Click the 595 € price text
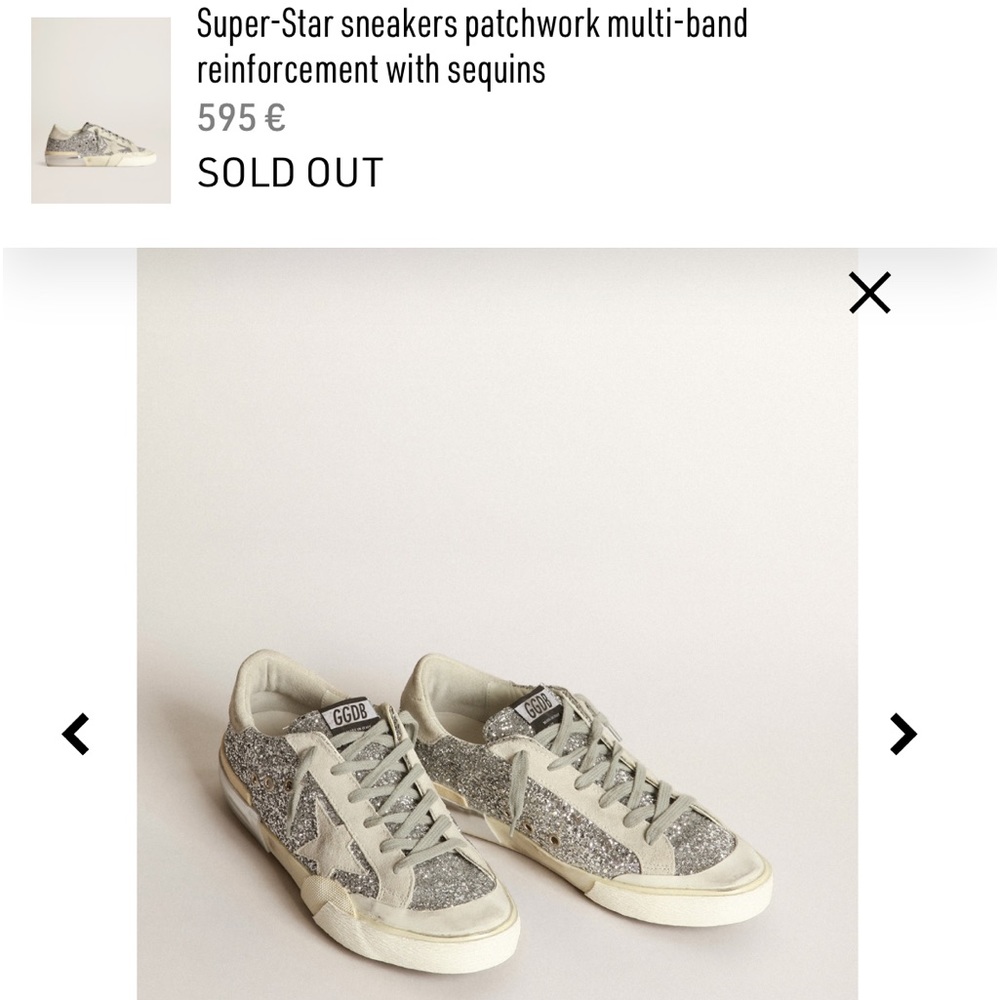This screenshot has height=1000, width=1000. coord(240,118)
